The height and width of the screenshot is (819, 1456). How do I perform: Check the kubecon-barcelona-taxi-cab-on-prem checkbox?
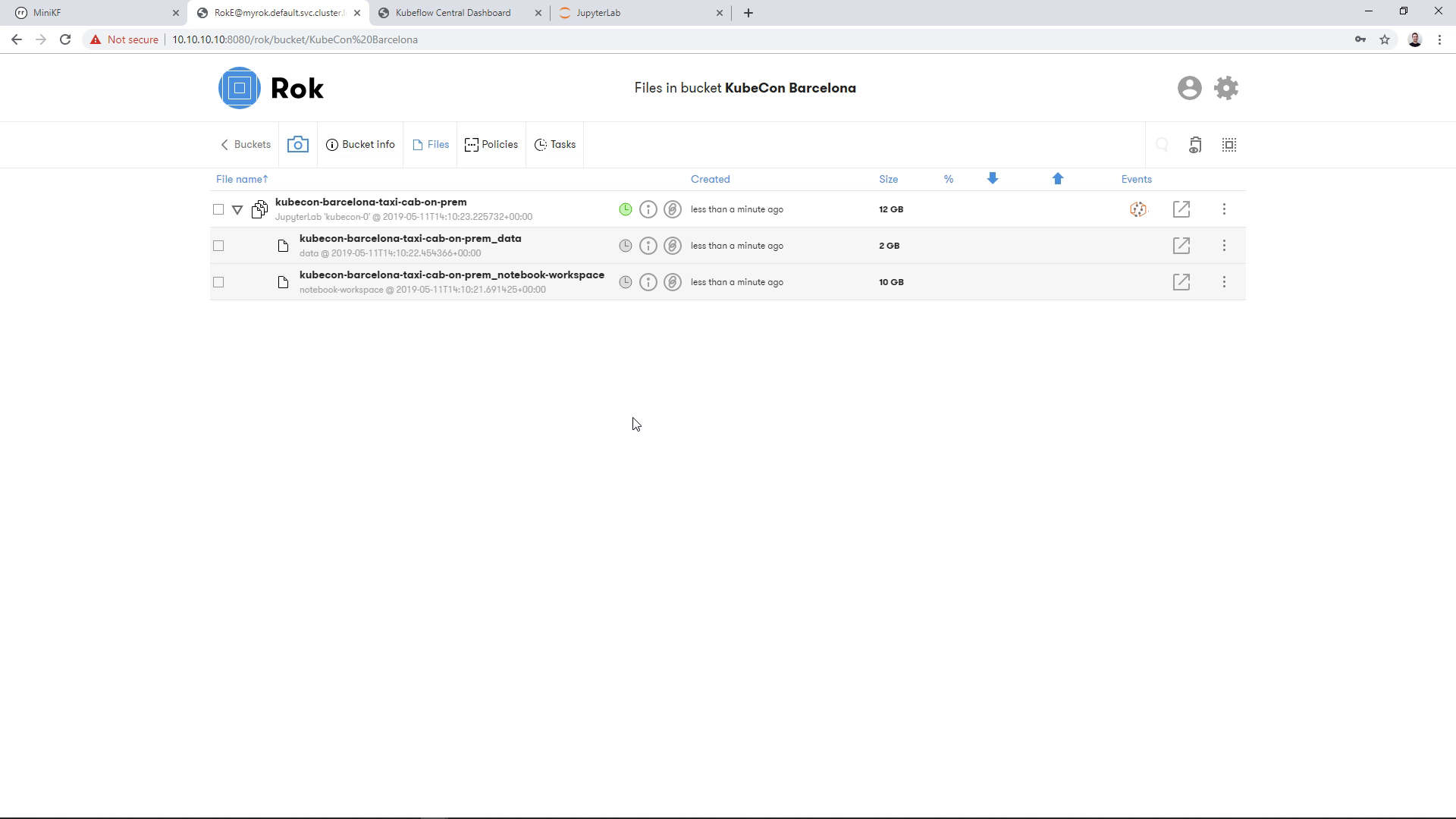click(x=218, y=209)
